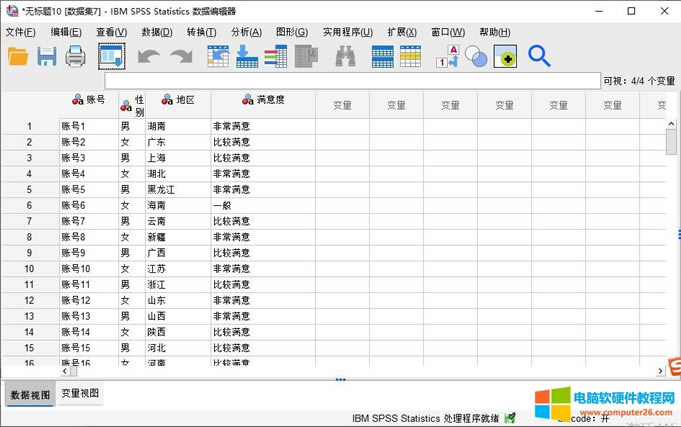Save the dataset with the floppy disk icon
Screen dimensions: 681x427
coord(47,57)
